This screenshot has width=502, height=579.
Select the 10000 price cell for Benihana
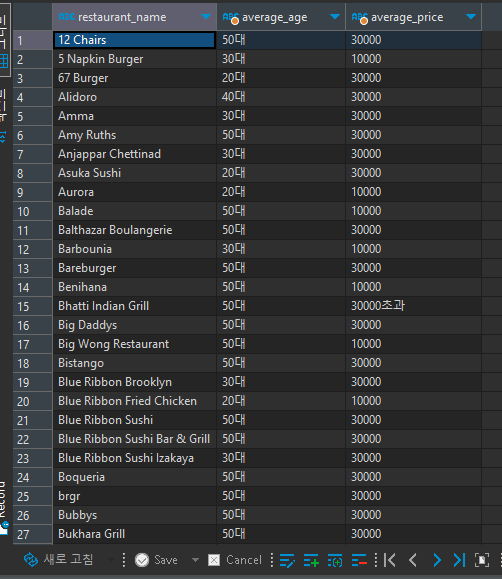(414, 287)
